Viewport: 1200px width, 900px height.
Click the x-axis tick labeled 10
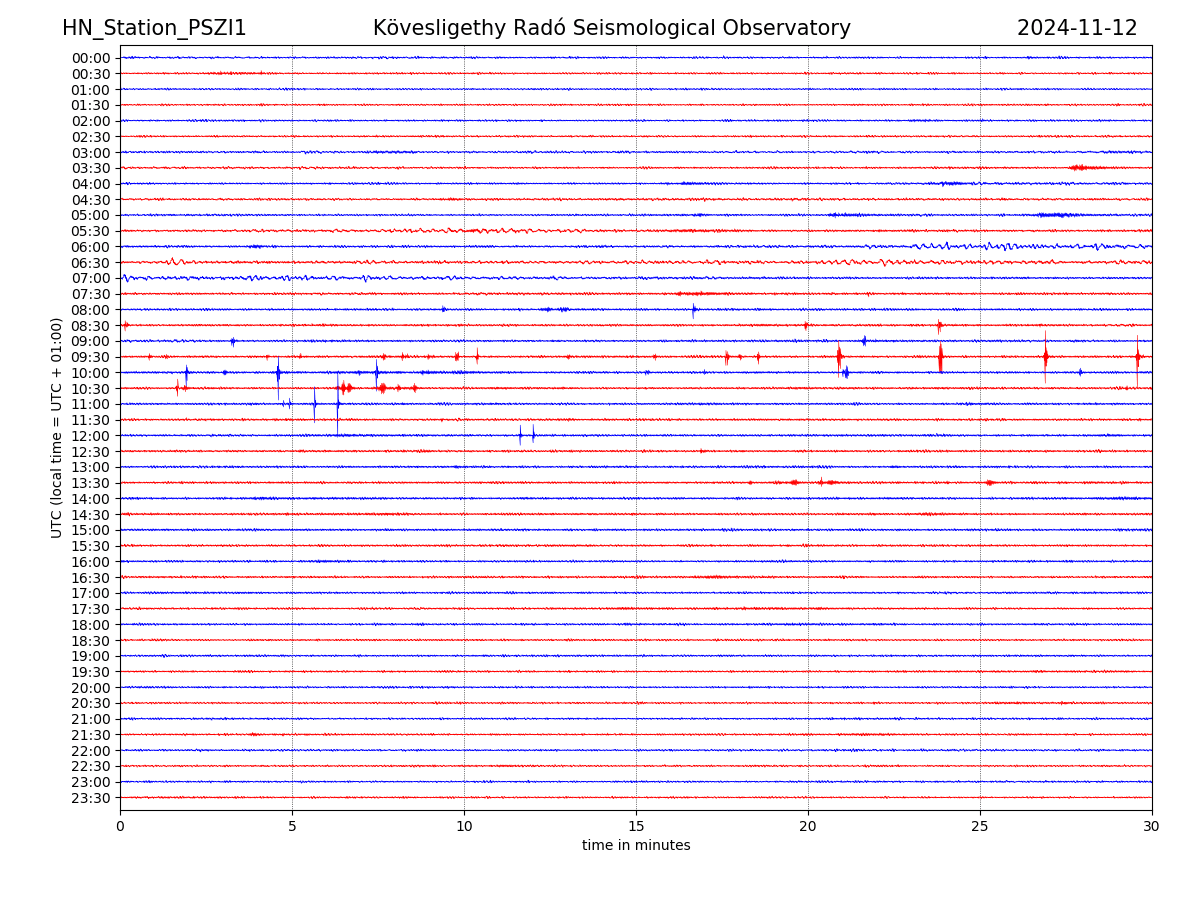click(x=464, y=827)
